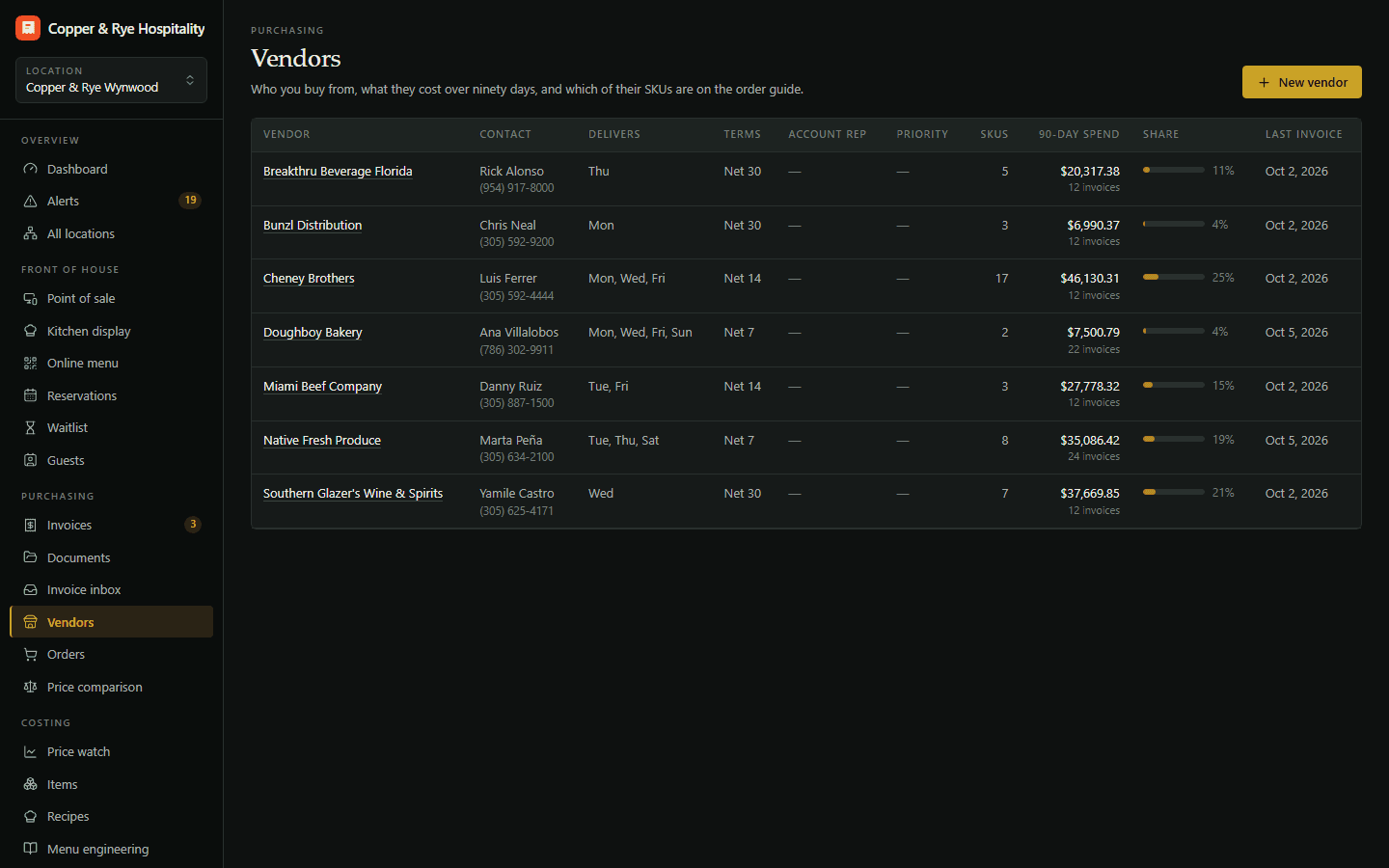
Task: Open the Breakthru Beverage Florida vendor
Action: (338, 171)
